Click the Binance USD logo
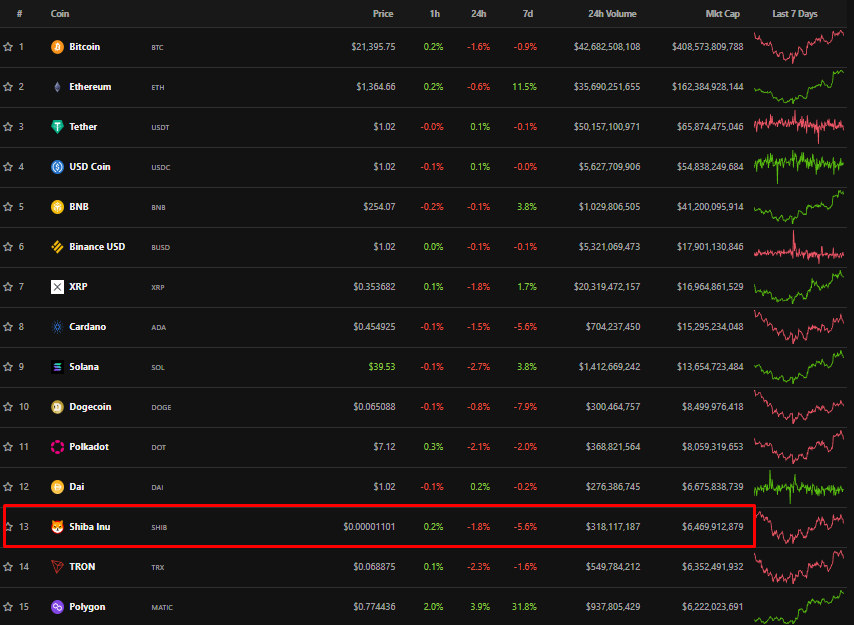 click(x=57, y=247)
